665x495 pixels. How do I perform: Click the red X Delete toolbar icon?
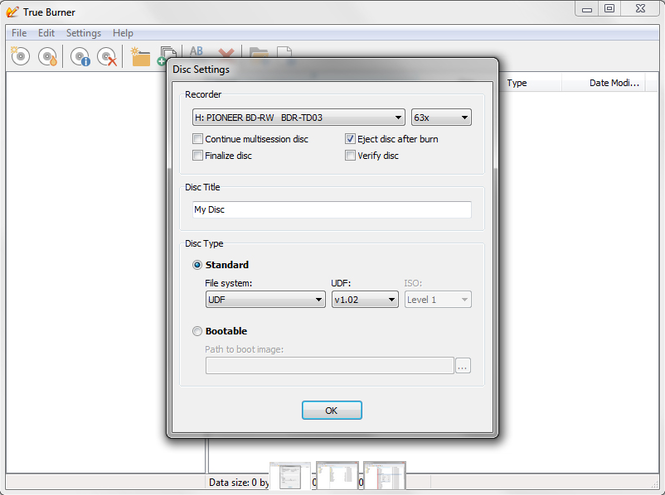[x=226, y=53]
